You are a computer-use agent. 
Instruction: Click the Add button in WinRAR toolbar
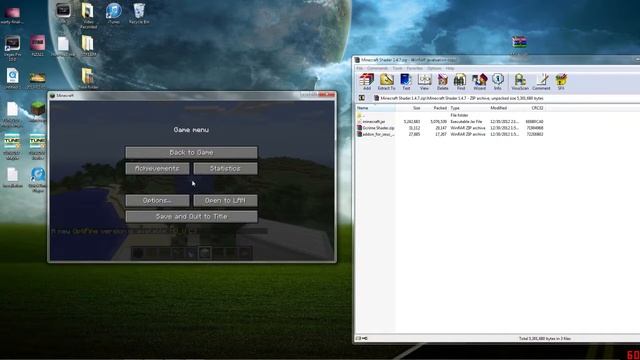click(x=367, y=82)
